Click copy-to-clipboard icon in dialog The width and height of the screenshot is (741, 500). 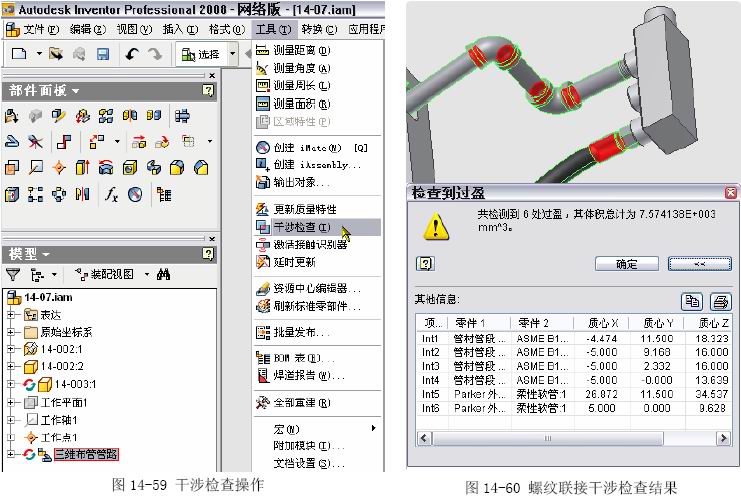tap(692, 301)
